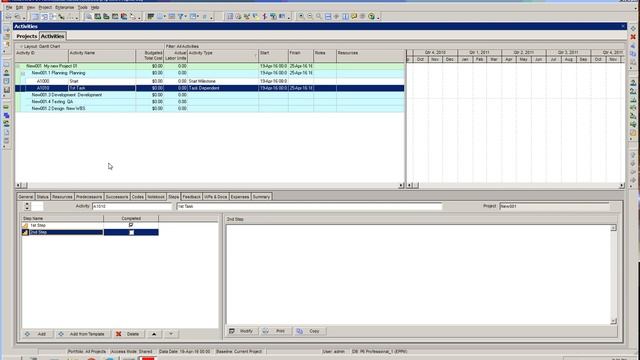This screenshot has height=360, width=640.
Task: Click the red X Delete icon in command bar
Action: pos(633,37)
